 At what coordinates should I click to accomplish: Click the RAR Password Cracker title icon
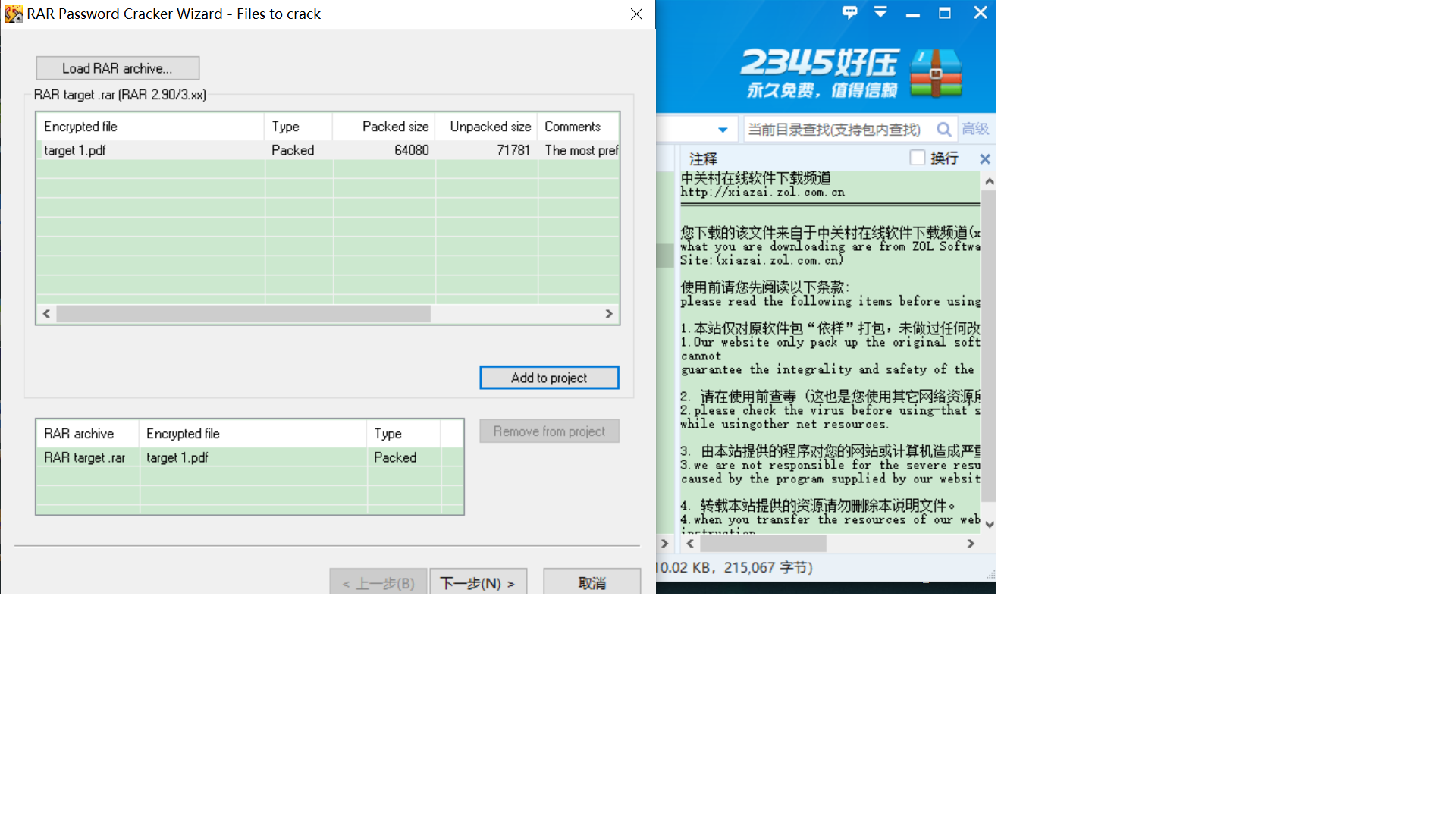click(x=13, y=14)
